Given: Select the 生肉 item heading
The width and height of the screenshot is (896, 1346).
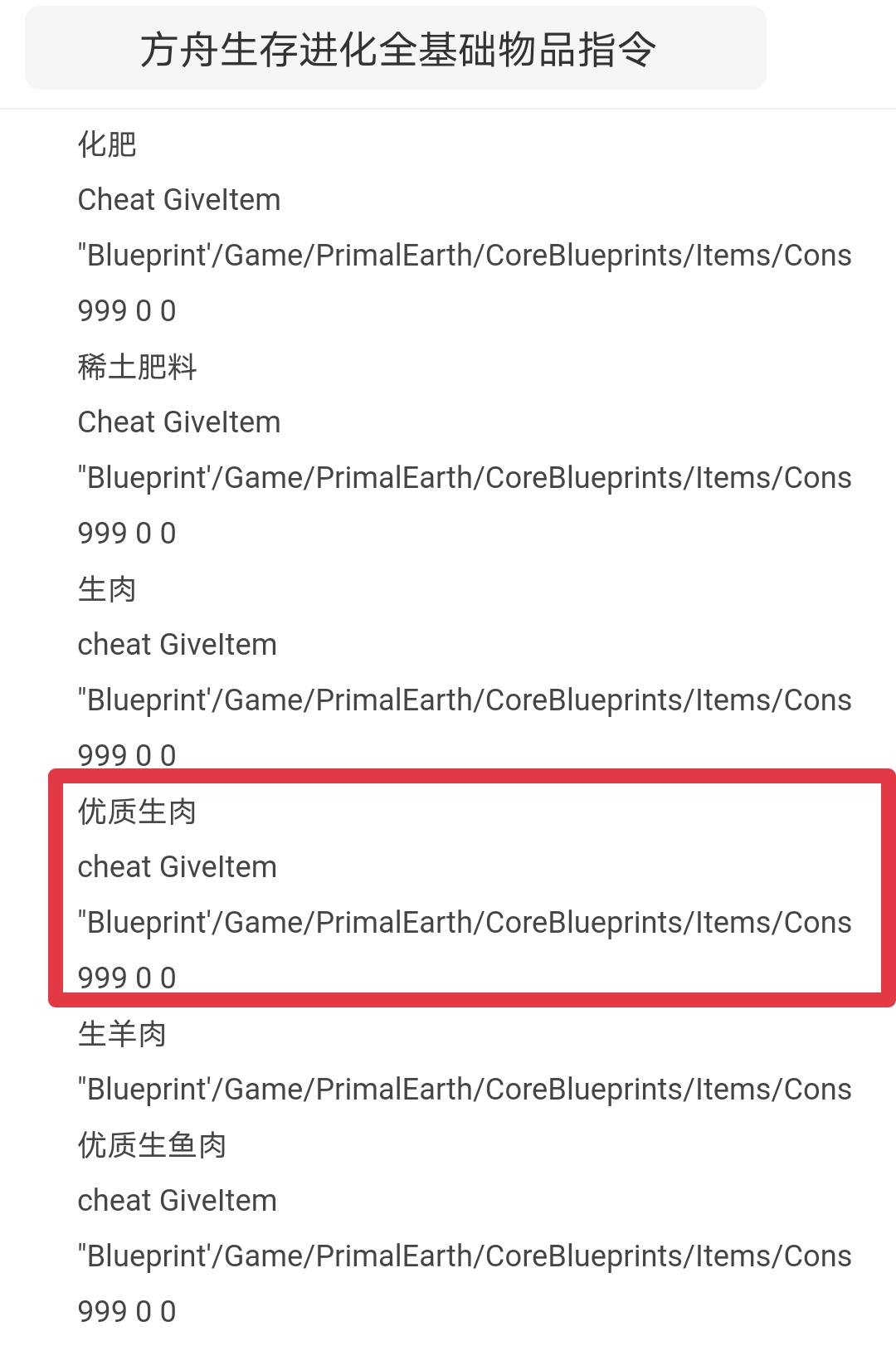Looking at the screenshot, I should pyautogui.click(x=107, y=589).
